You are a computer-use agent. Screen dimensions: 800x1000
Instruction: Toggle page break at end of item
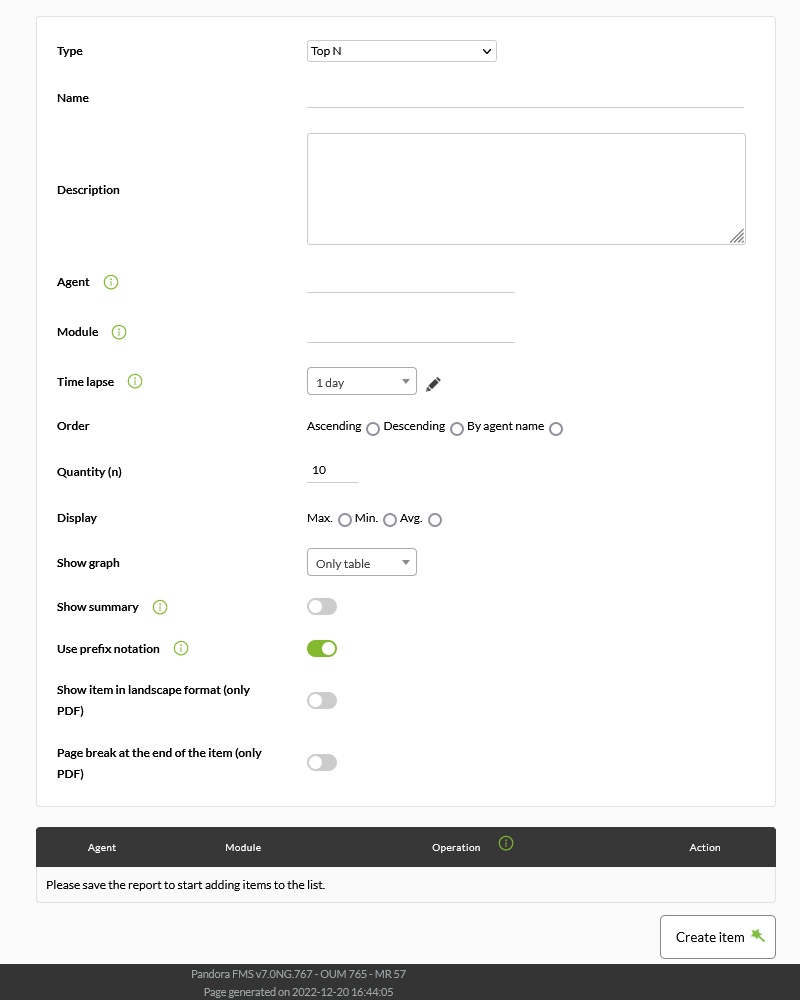click(322, 763)
